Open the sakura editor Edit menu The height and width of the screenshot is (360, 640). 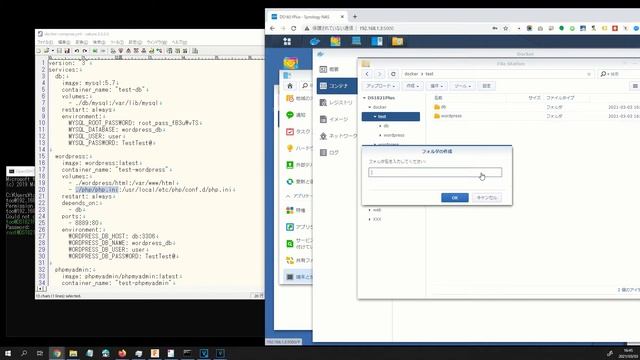pos(63,42)
